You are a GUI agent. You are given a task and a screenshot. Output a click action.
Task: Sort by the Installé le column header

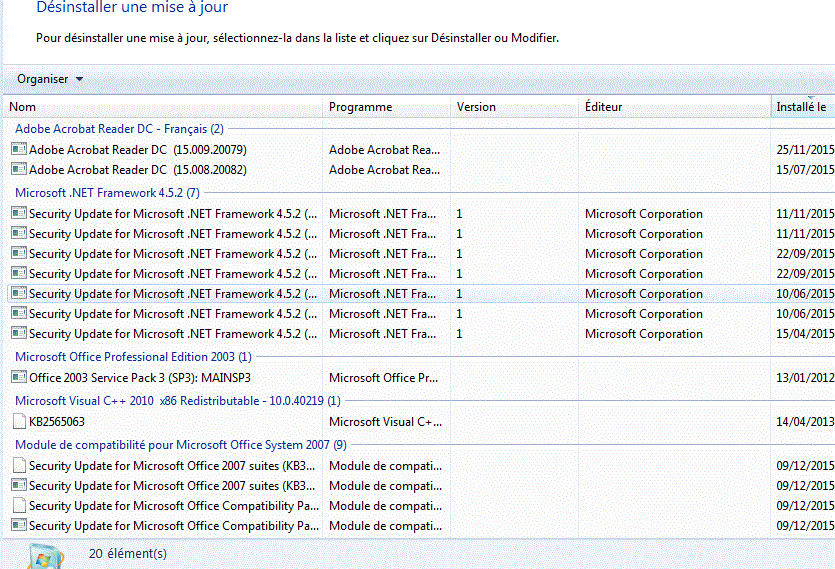801,107
